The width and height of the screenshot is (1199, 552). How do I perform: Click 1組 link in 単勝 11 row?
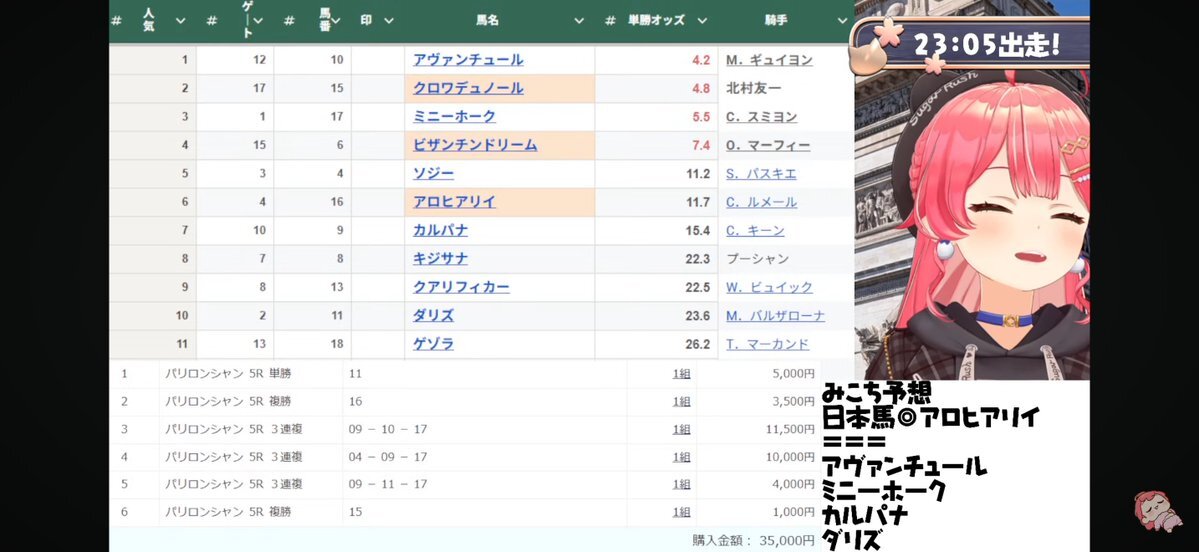tap(681, 374)
